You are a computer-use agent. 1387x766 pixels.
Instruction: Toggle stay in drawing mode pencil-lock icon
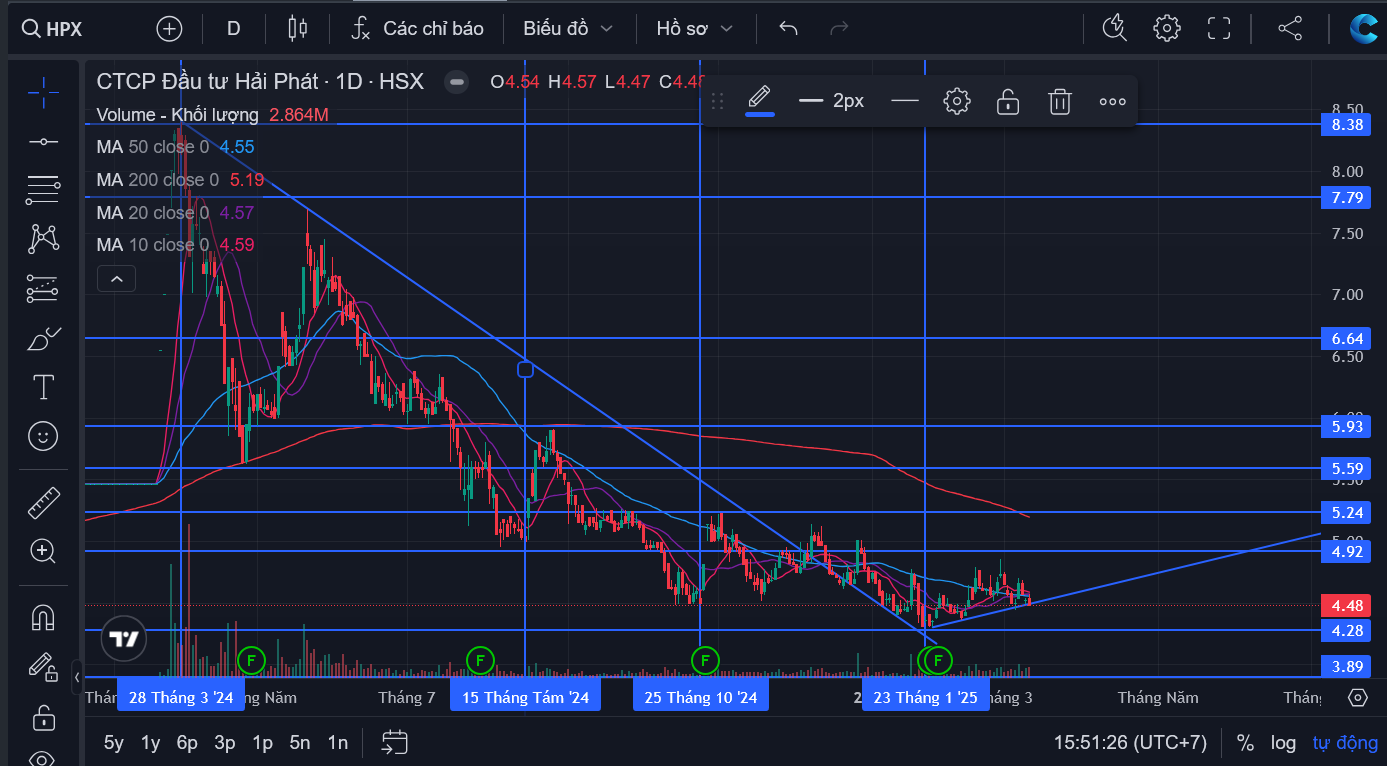(43, 667)
